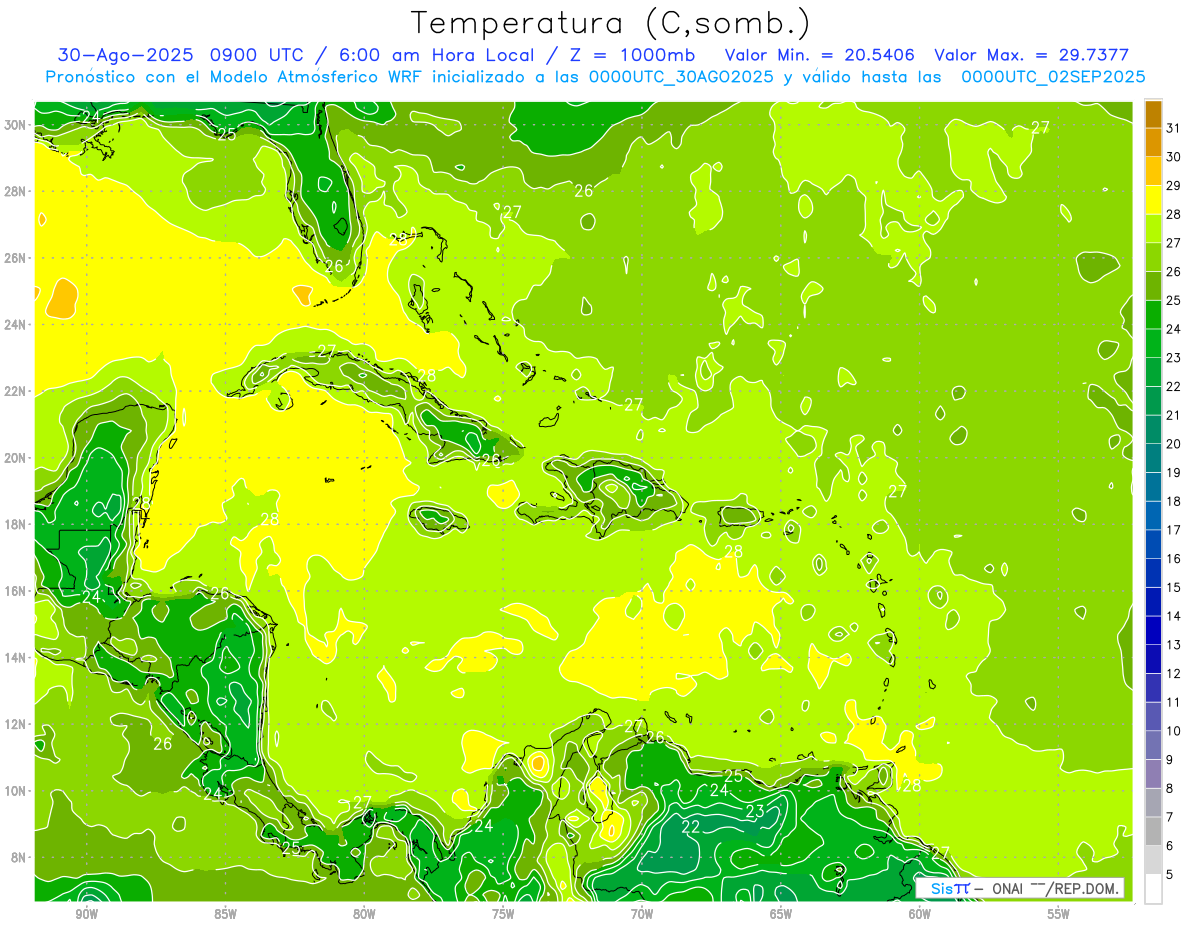Click the color scale label 31
This screenshot has width=1200, height=927.
[1174, 128]
